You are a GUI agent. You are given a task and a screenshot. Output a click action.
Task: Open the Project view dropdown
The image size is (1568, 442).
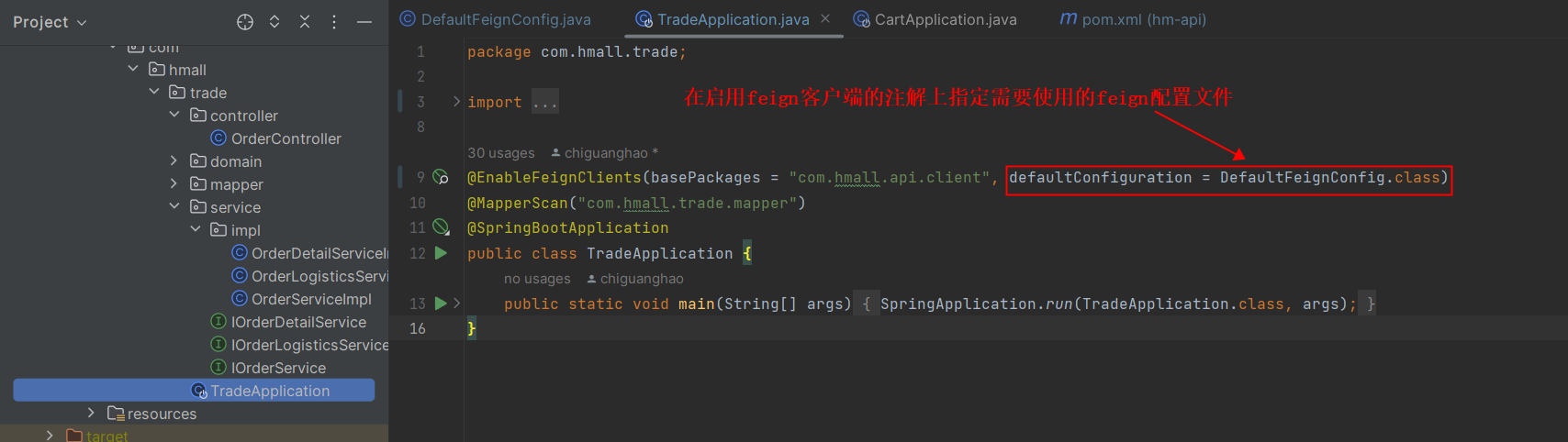(50, 22)
